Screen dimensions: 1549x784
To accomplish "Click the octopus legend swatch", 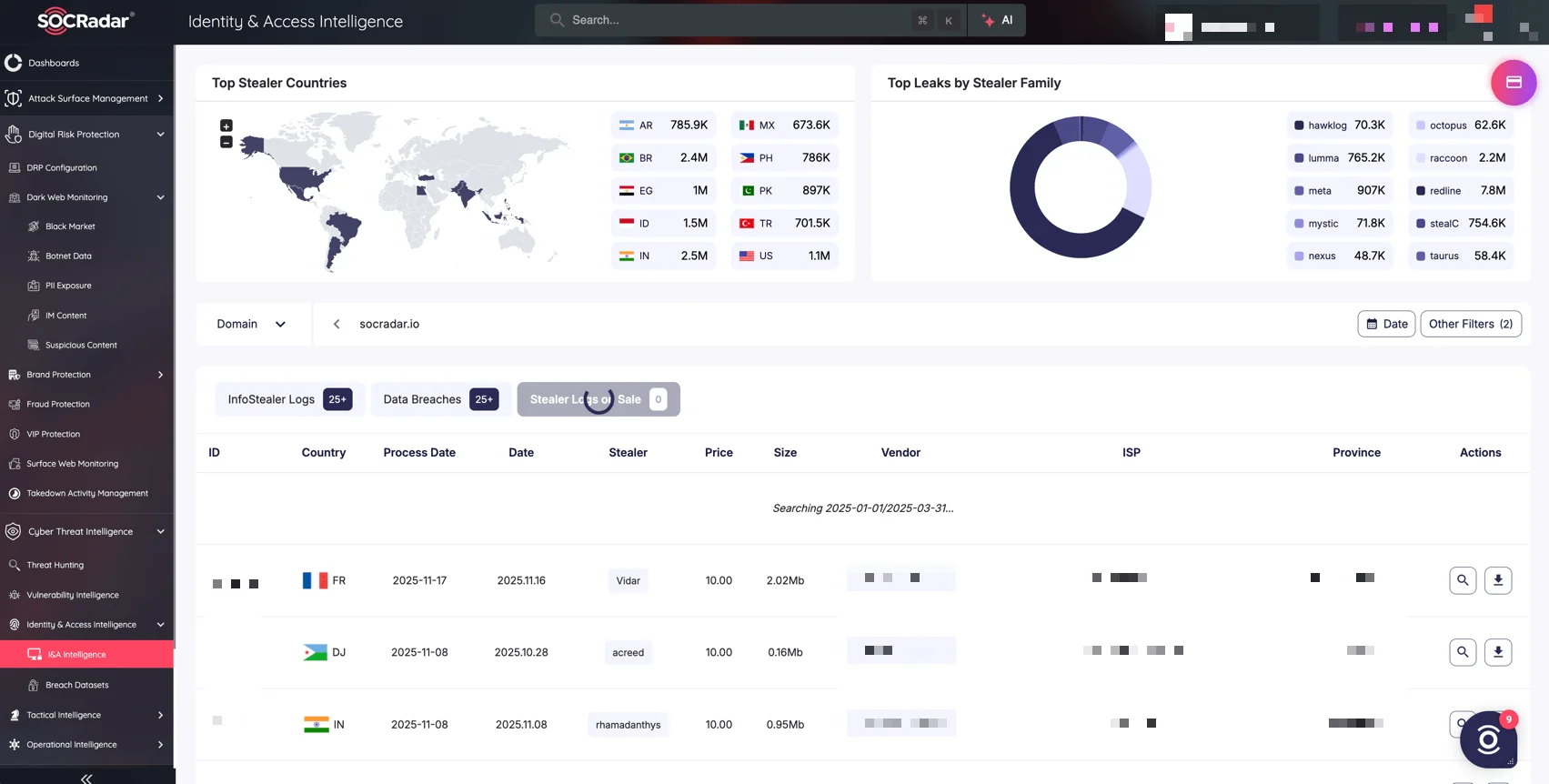I will (x=1421, y=126).
